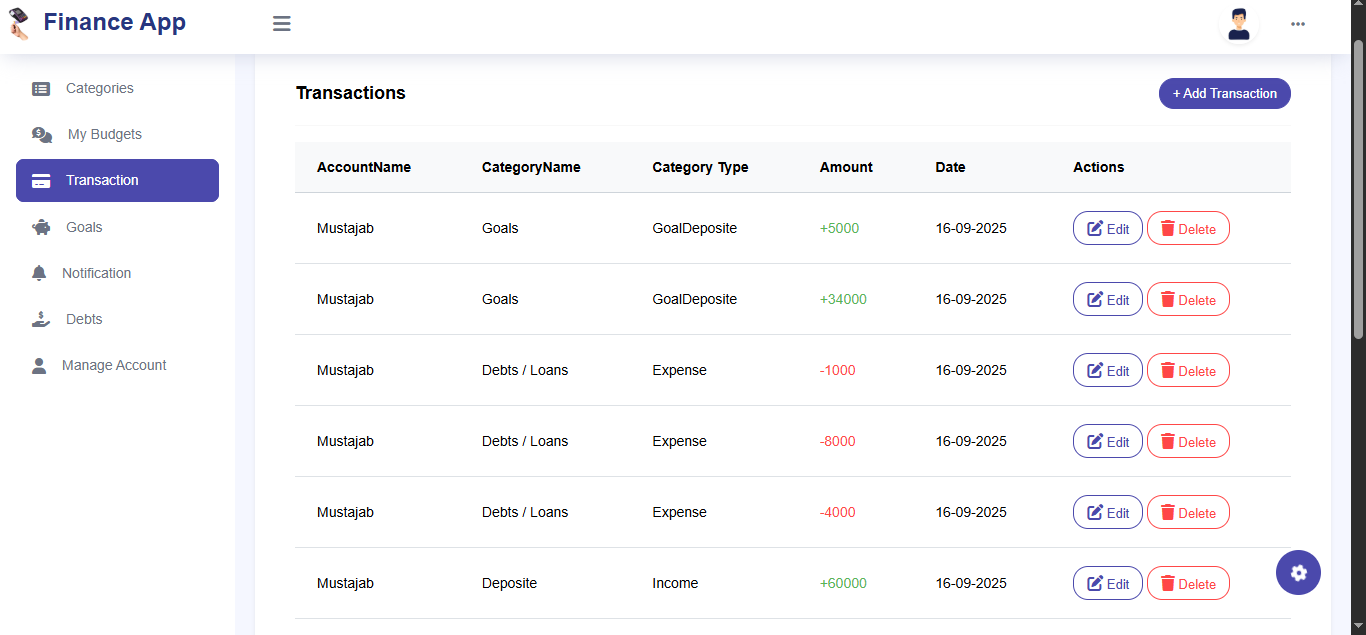Delete the -8000 Debts / Loans expense
Image resolution: width=1366 pixels, height=635 pixels.
click(1187, 442)
